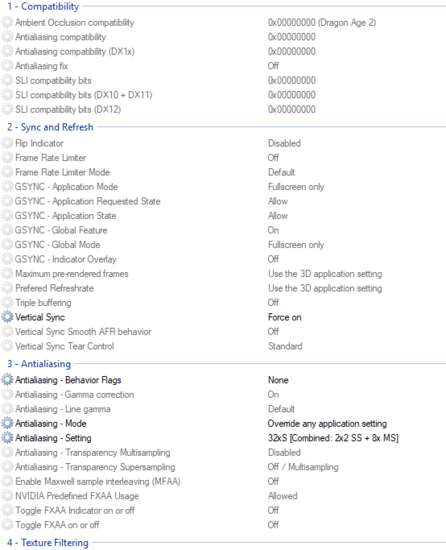Select the Maximum pre-rendered frames setting
The image size is (446, 550).
tap(223, 274)
